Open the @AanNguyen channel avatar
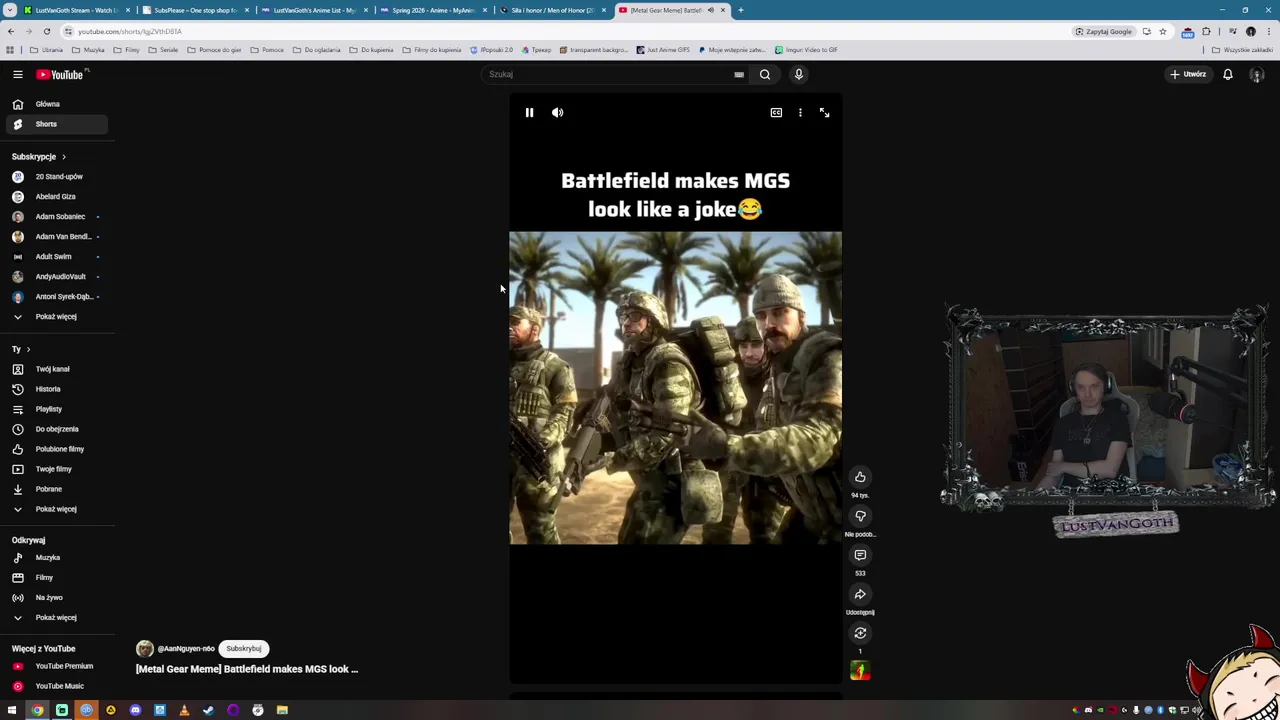Screen dimensions: 1280x720 point(145,649)
